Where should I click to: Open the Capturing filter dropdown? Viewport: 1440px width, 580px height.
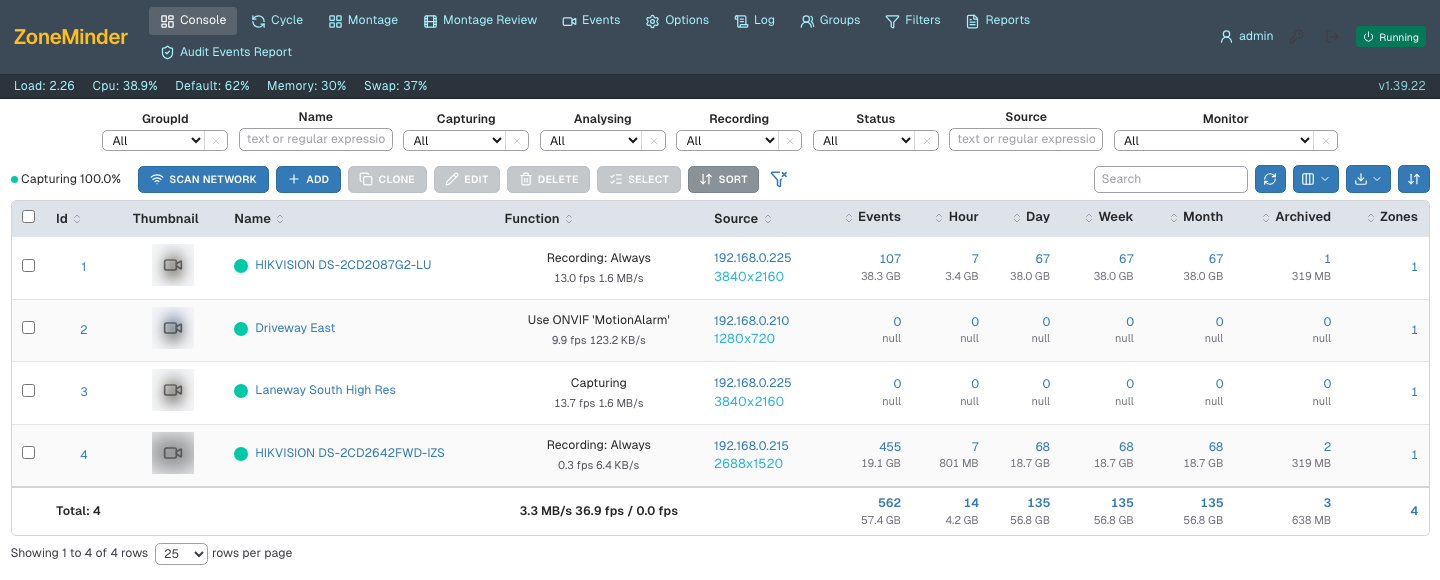click(x=456, y=141)
